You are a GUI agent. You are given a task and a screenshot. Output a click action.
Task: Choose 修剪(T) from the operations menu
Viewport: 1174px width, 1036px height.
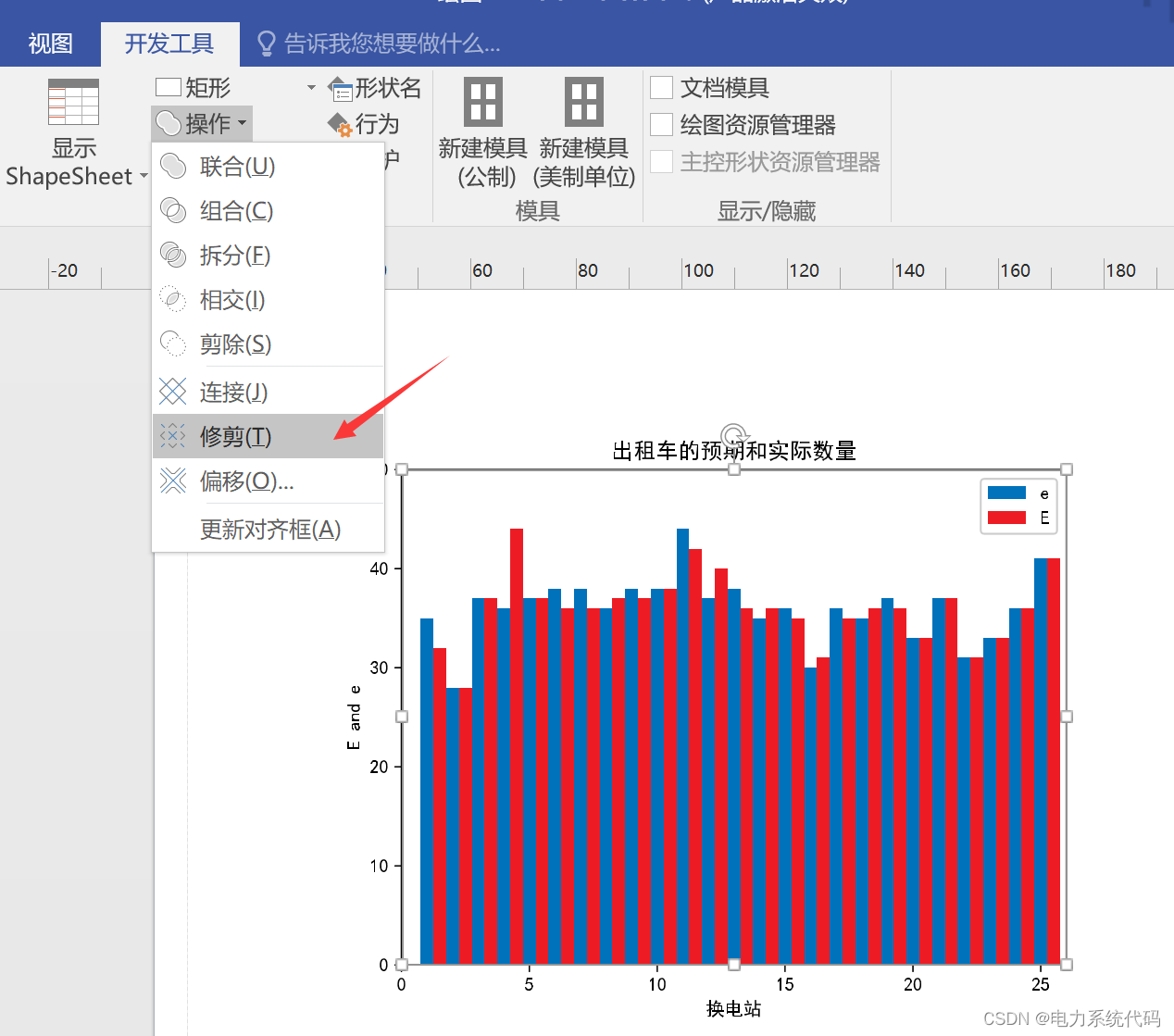234,436
